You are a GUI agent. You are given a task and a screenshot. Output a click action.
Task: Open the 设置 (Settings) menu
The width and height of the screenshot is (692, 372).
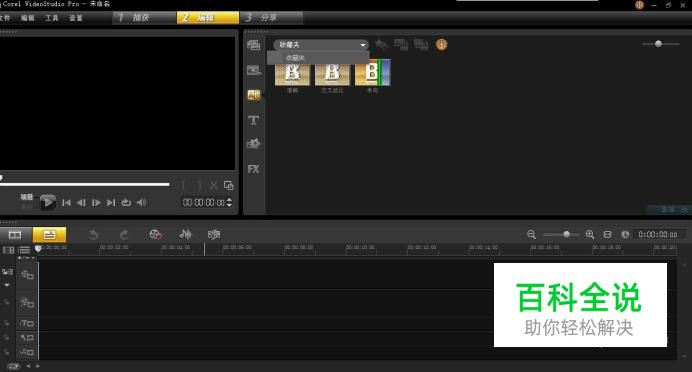click(75, 18)
